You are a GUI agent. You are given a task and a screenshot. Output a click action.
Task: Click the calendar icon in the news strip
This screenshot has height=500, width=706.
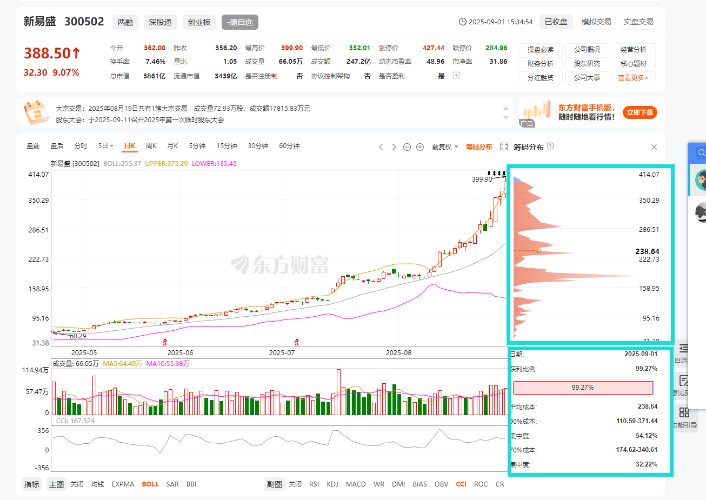coord(36,113)
